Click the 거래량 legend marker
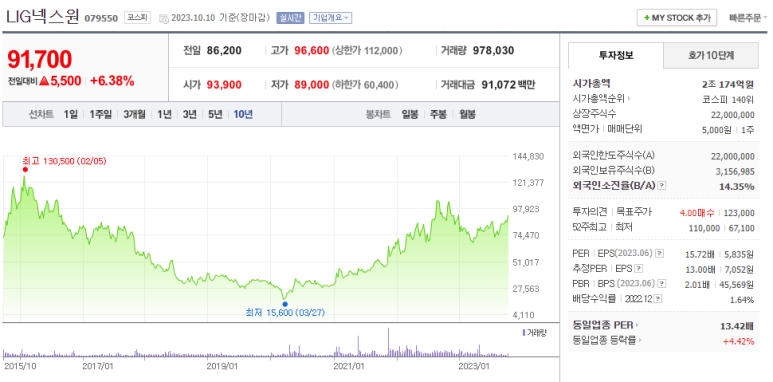Viewport: 773px width, 382px height. [523, 333]
